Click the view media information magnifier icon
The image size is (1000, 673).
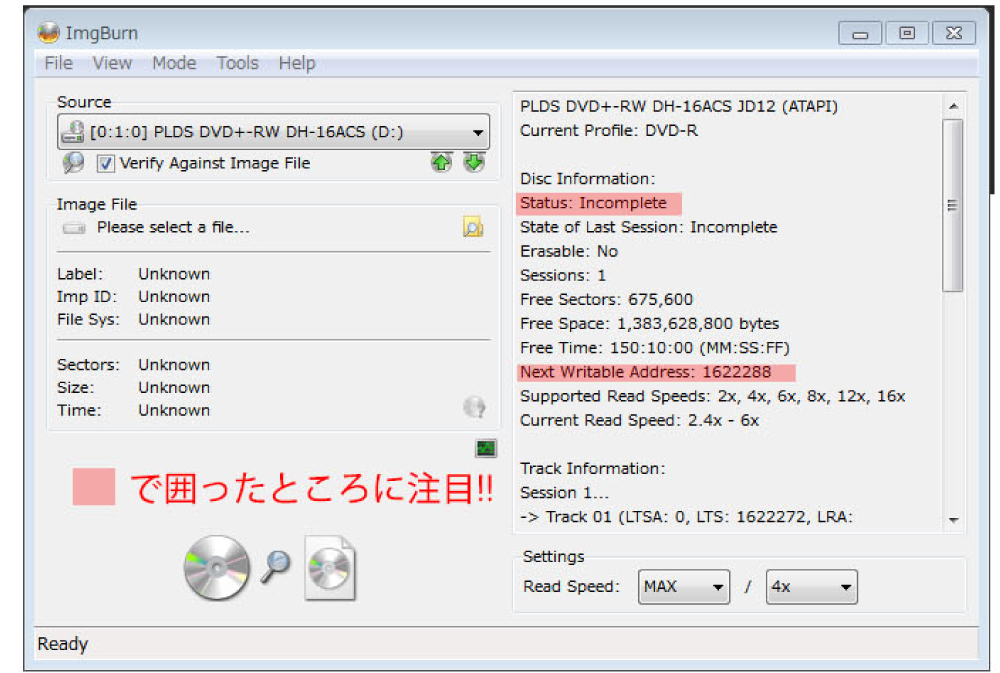click(x=73, y=163)
